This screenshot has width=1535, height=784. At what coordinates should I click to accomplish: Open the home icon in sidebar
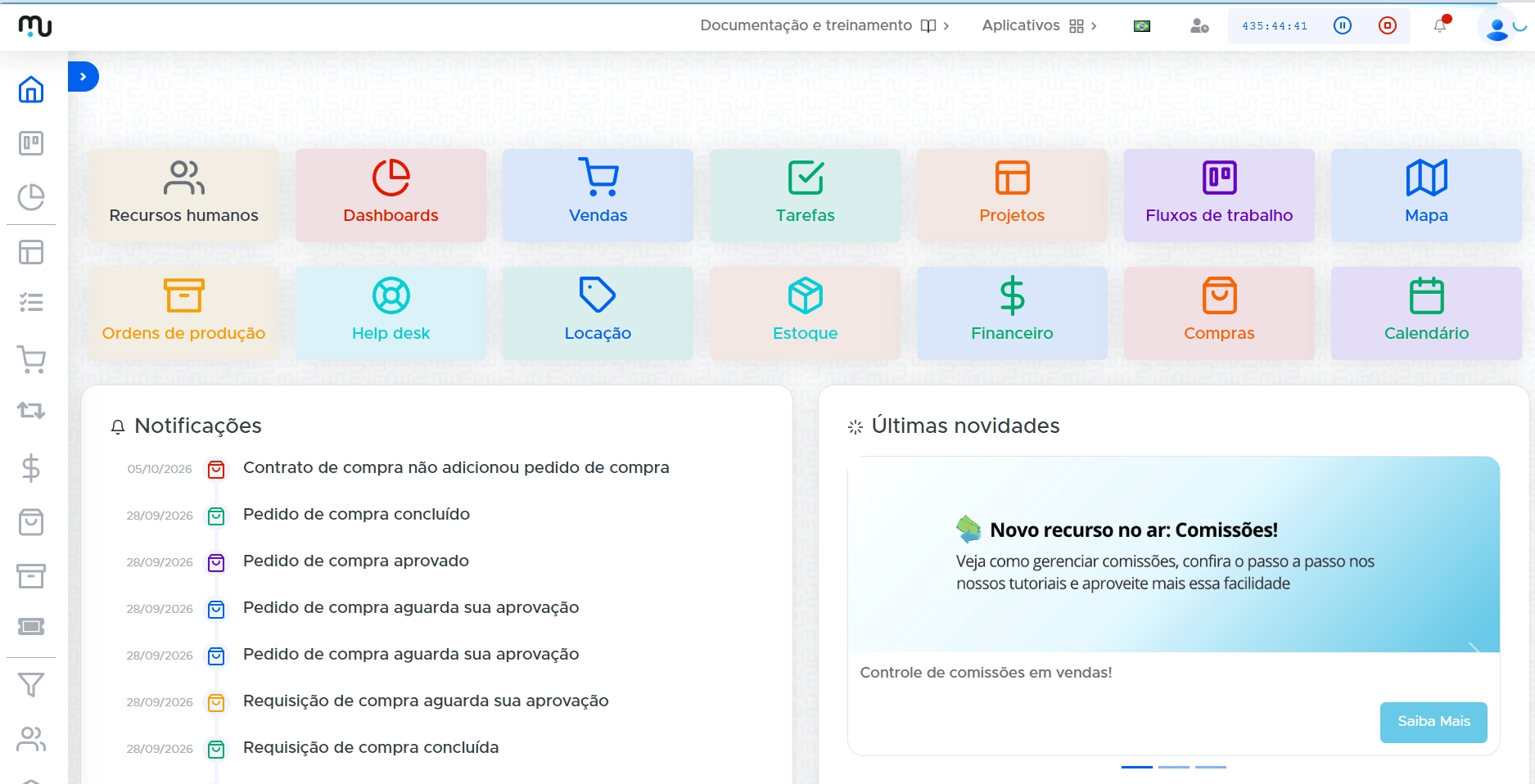[31, 89]
